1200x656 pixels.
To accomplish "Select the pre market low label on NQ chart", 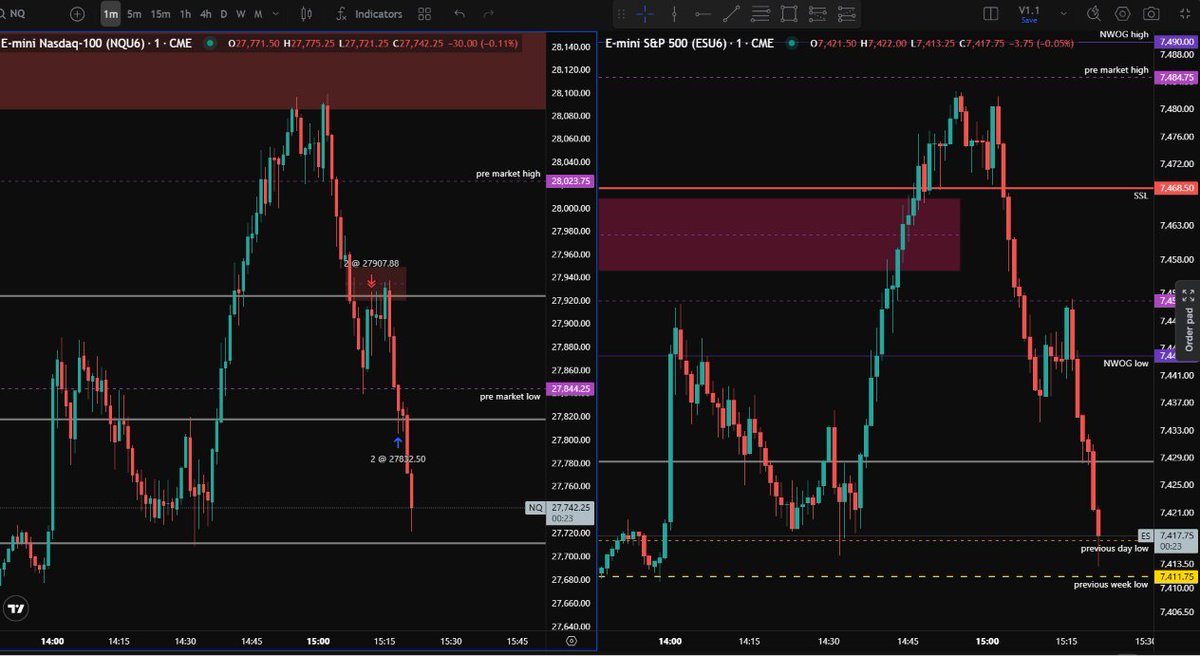I will point(510,397).
